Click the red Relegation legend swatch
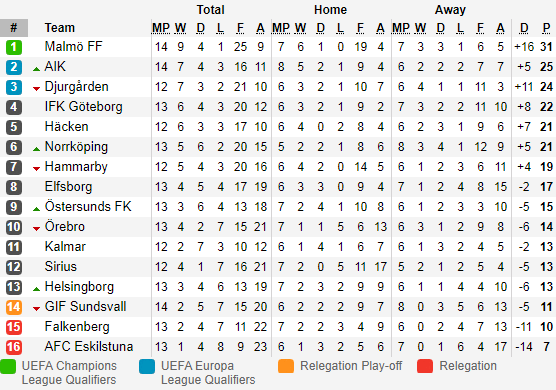This screenshot has width=556, height=390. pyautogui.click(x=425, y=367)
